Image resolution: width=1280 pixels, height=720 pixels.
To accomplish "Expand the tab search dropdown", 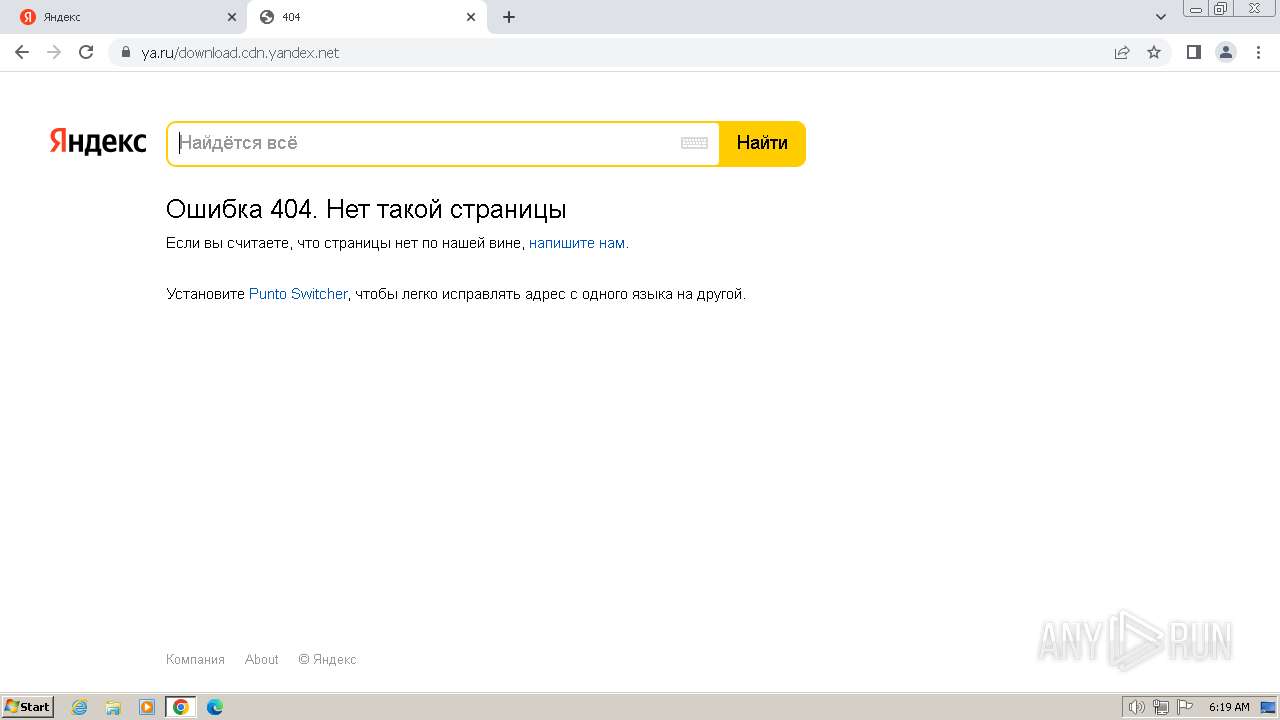I will pos(1161,17).
